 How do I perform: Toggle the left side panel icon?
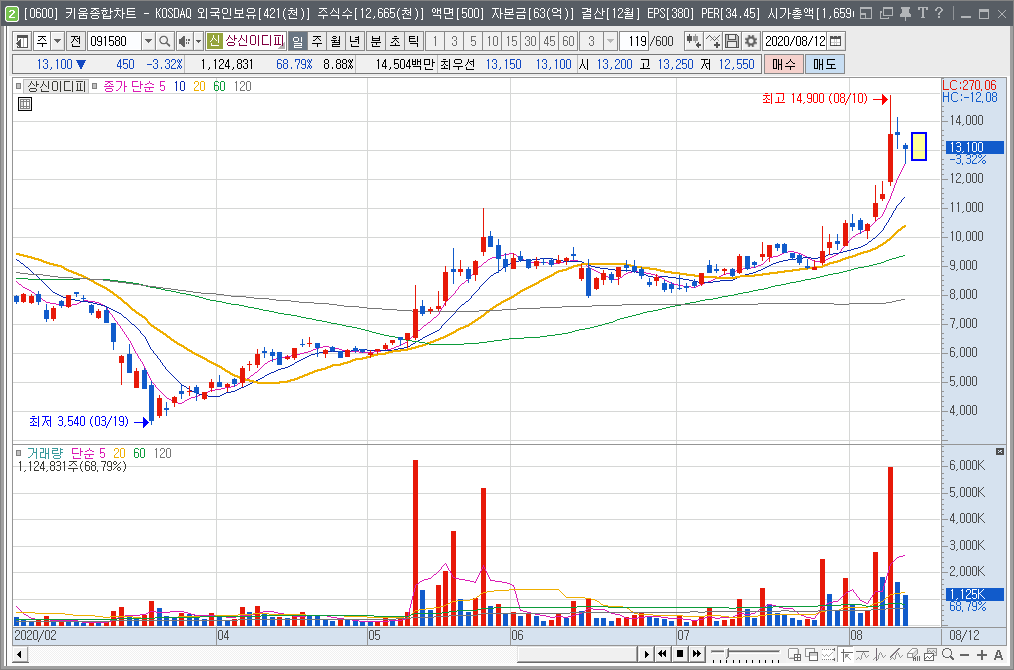pyautogui.click(x=23, y=41)
